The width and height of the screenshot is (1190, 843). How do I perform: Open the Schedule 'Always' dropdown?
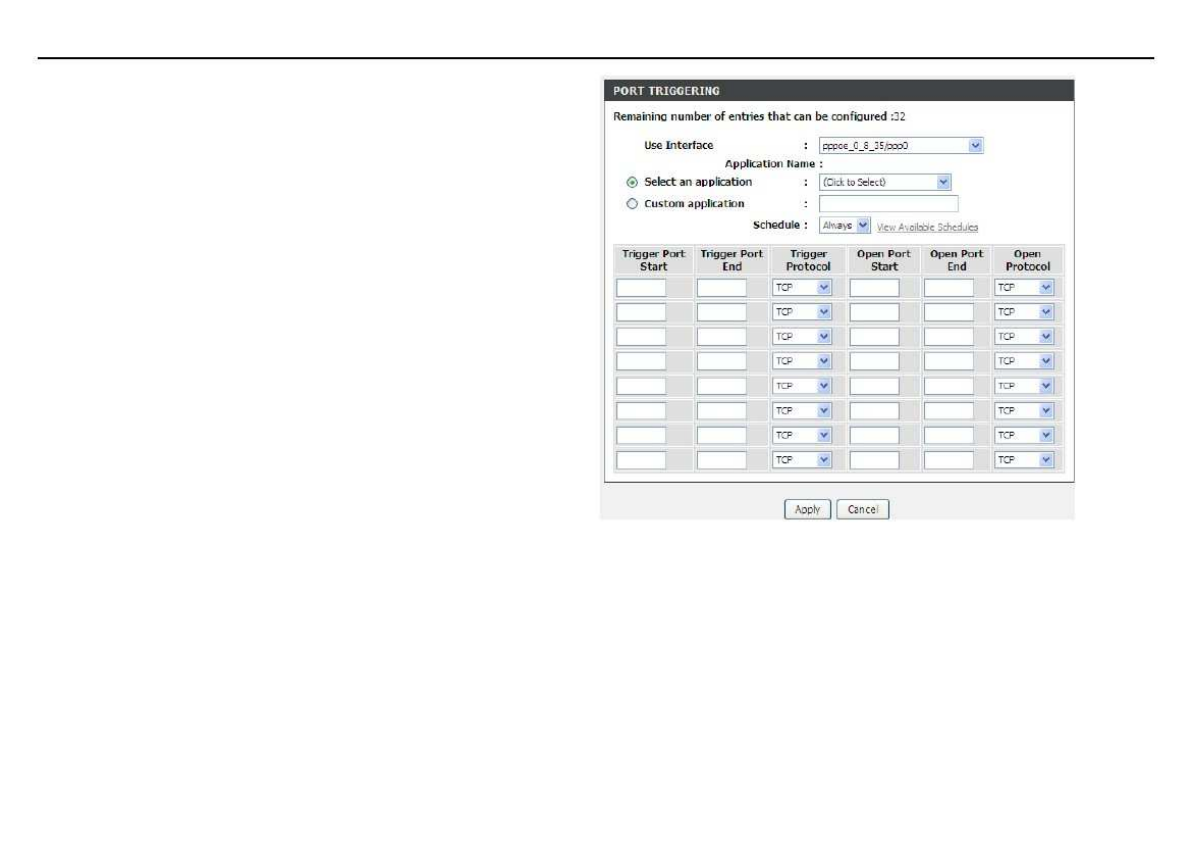pos(845,225)
